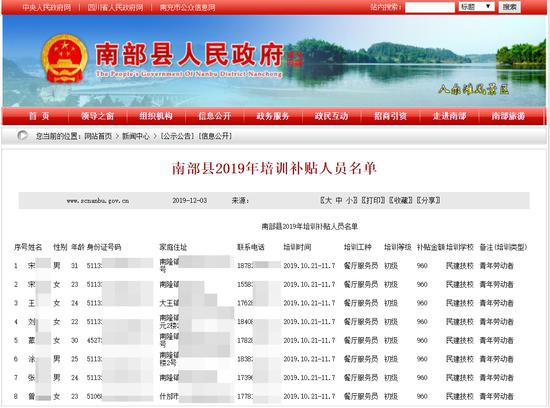Click 新闻中心 in breadcrumb trail
Screen dimensions: 550x408
pos(136,136)
